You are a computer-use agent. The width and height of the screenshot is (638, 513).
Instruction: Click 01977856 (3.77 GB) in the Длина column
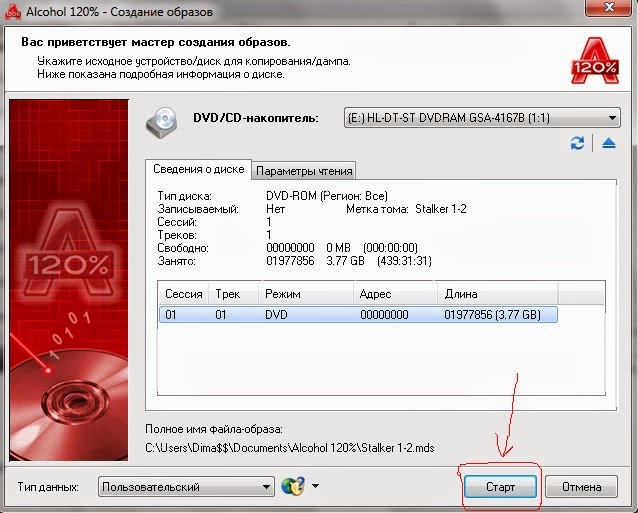(x=492, y=315)
